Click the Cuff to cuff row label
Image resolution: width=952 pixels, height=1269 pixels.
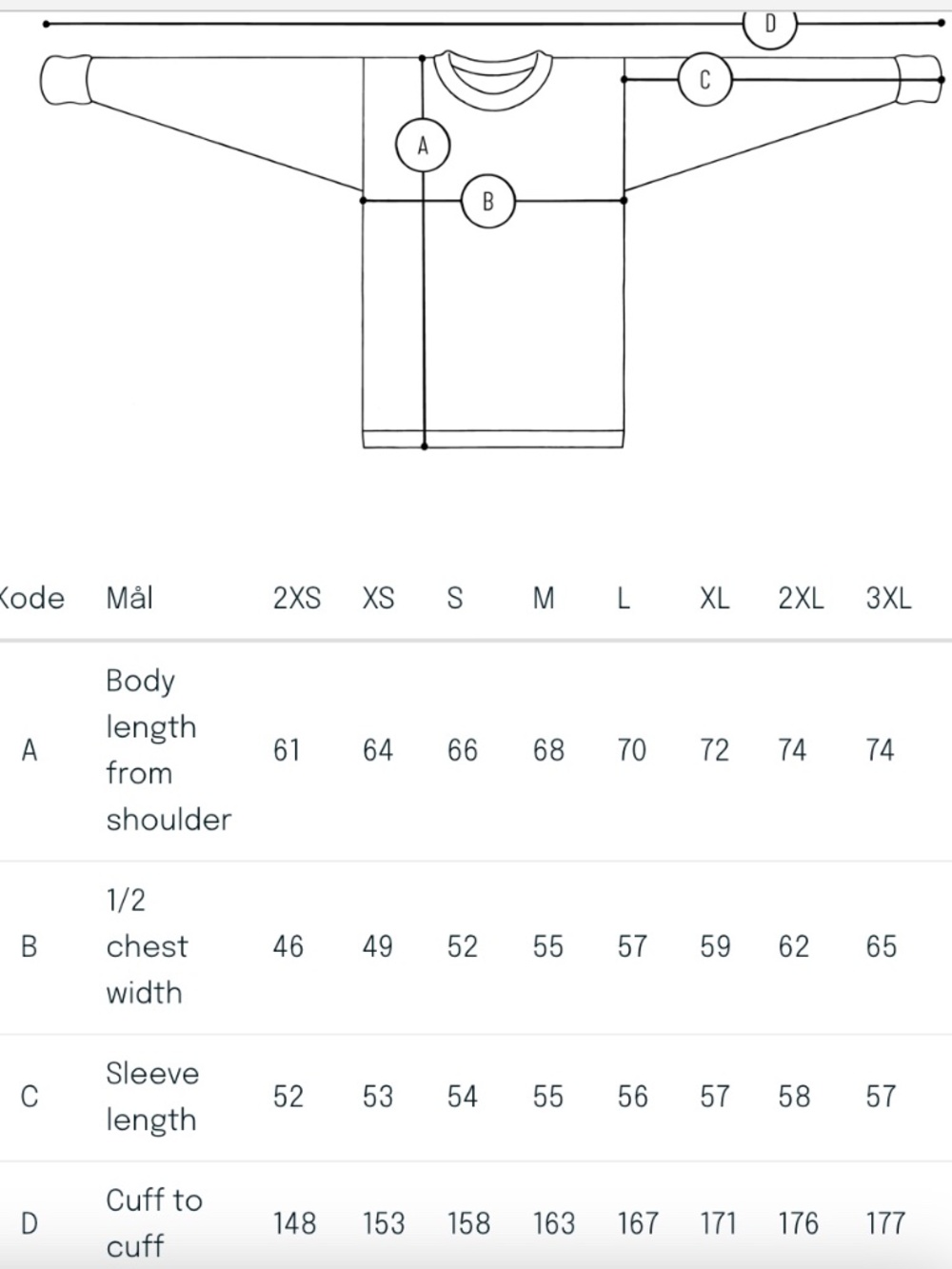click(x=154, y=1222)
